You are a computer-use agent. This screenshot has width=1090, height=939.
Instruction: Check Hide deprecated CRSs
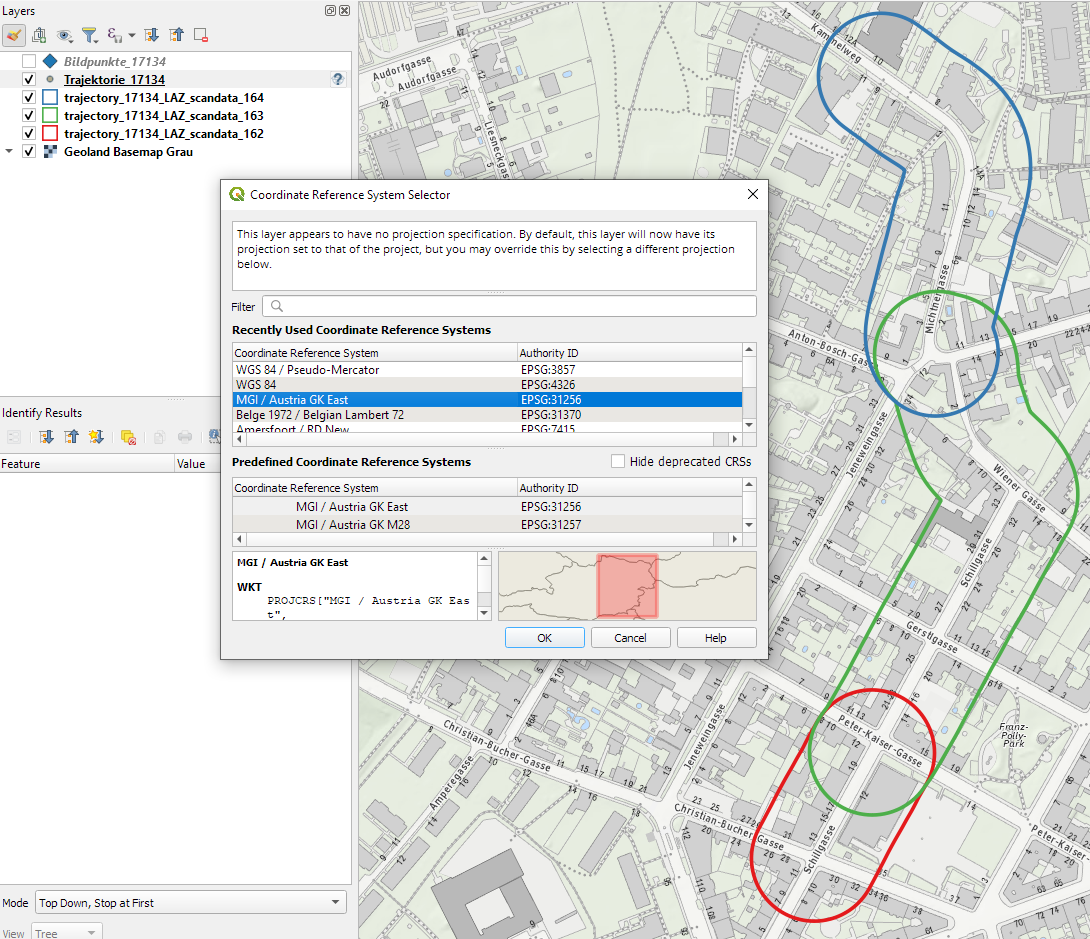pyautogui.click(x=618, y=461)
